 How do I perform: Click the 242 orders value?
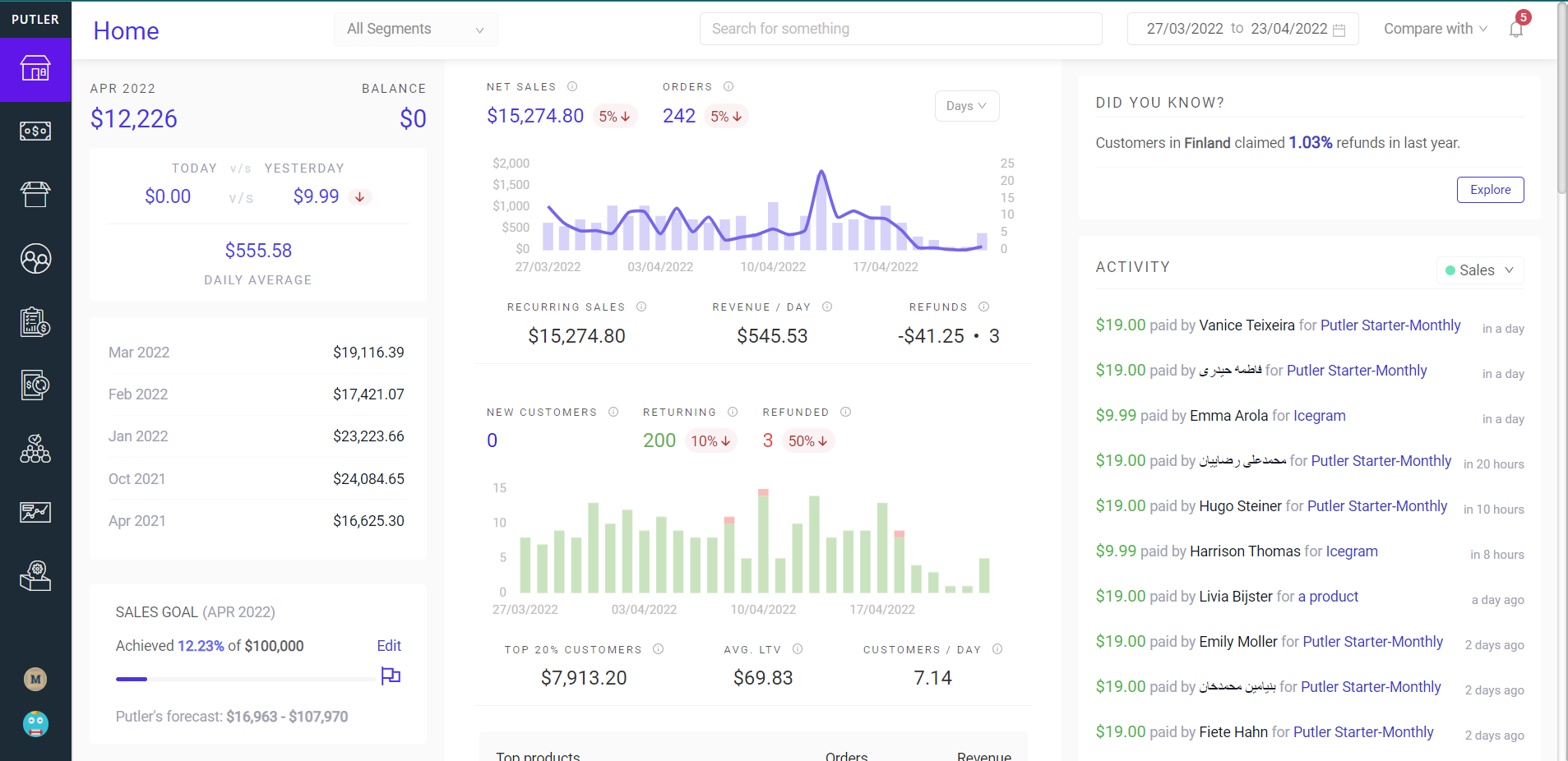(679, 116)
